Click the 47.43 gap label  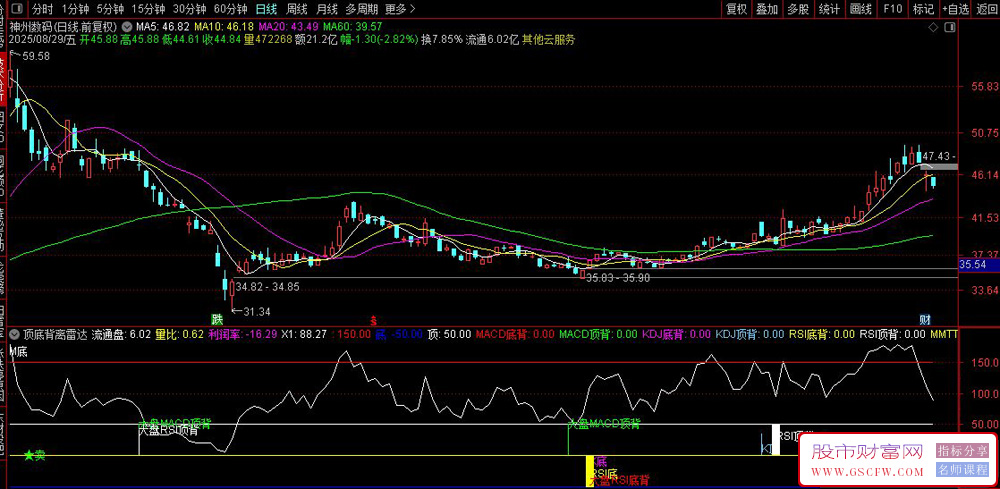click(936, 156)
